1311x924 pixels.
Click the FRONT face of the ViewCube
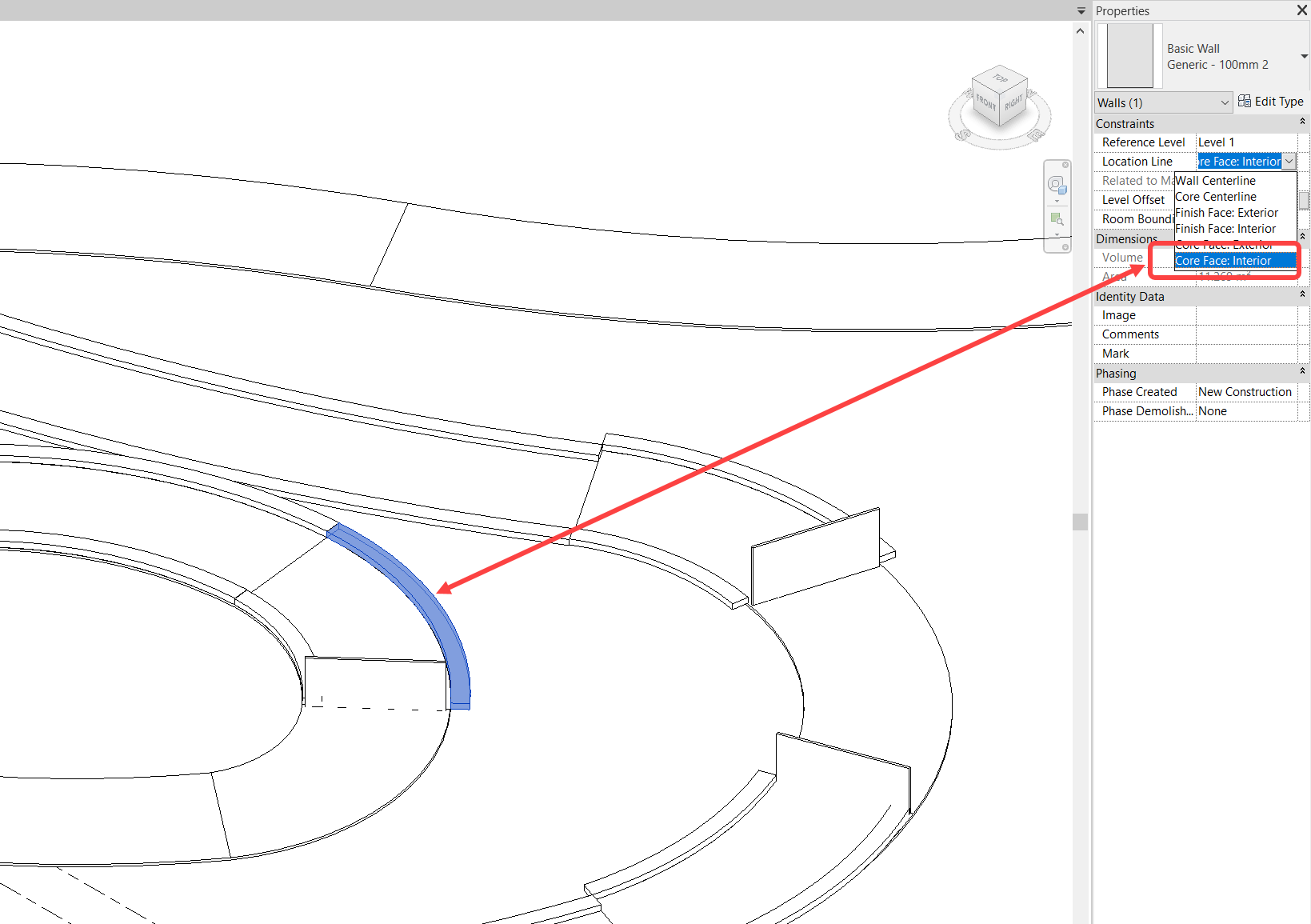[x=985, y=103]
